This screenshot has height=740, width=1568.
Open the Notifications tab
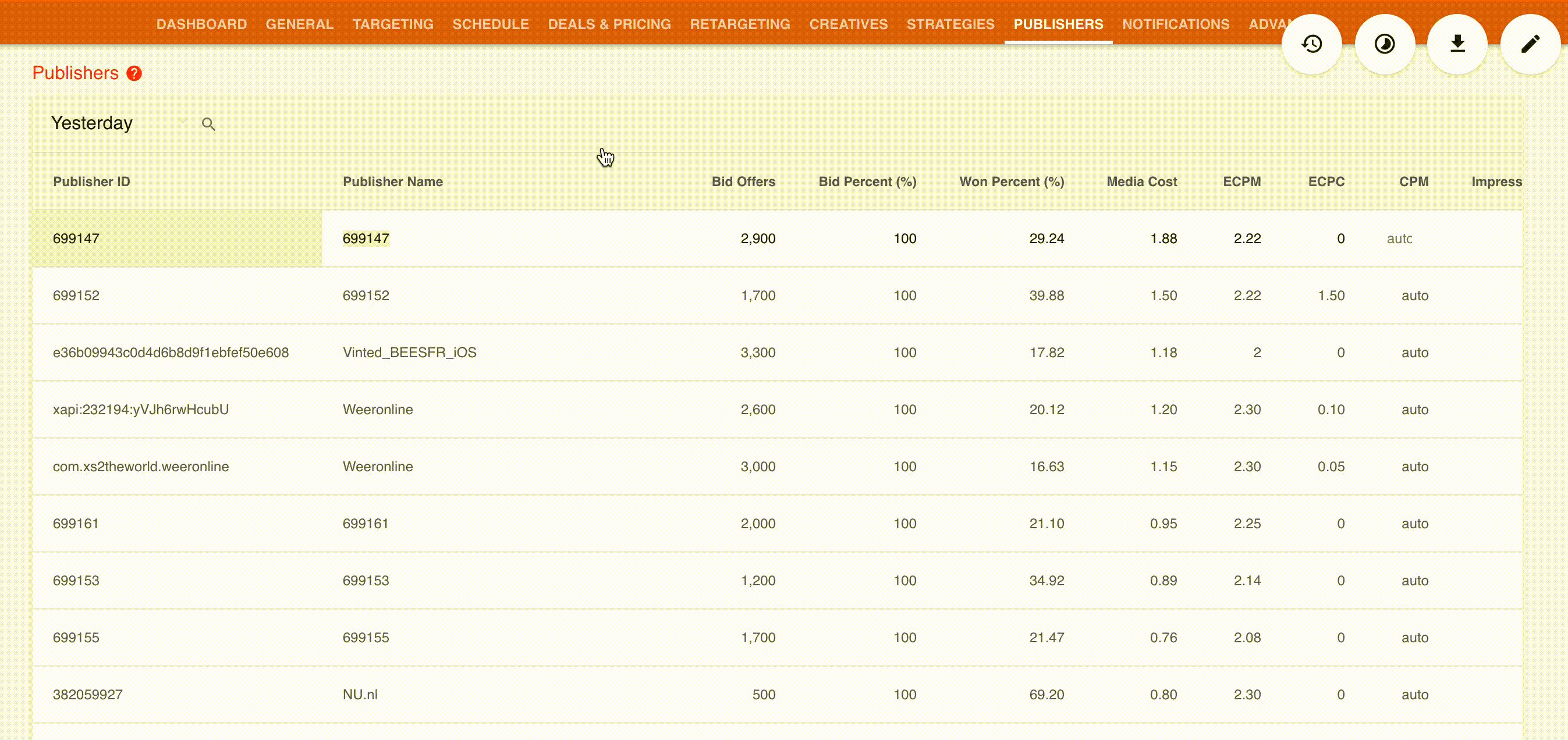coord(1175,24)
